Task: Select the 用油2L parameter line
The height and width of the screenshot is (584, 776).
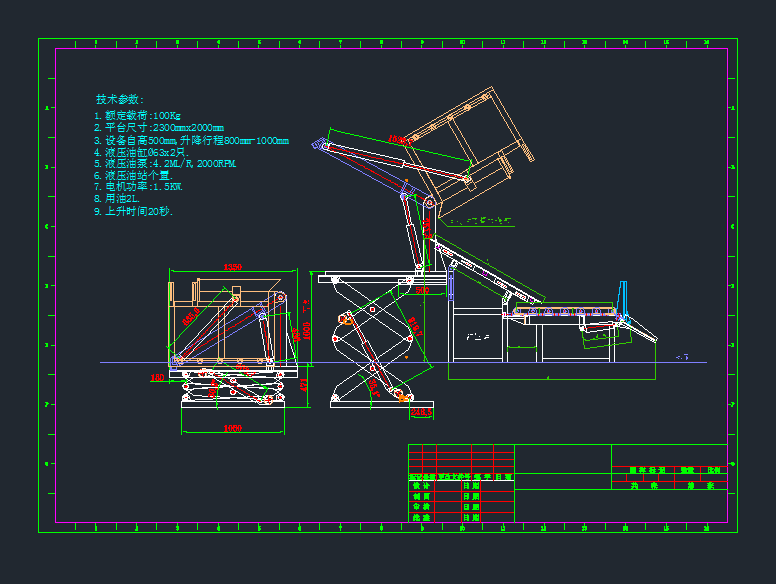Action: (x=124, y=199)
